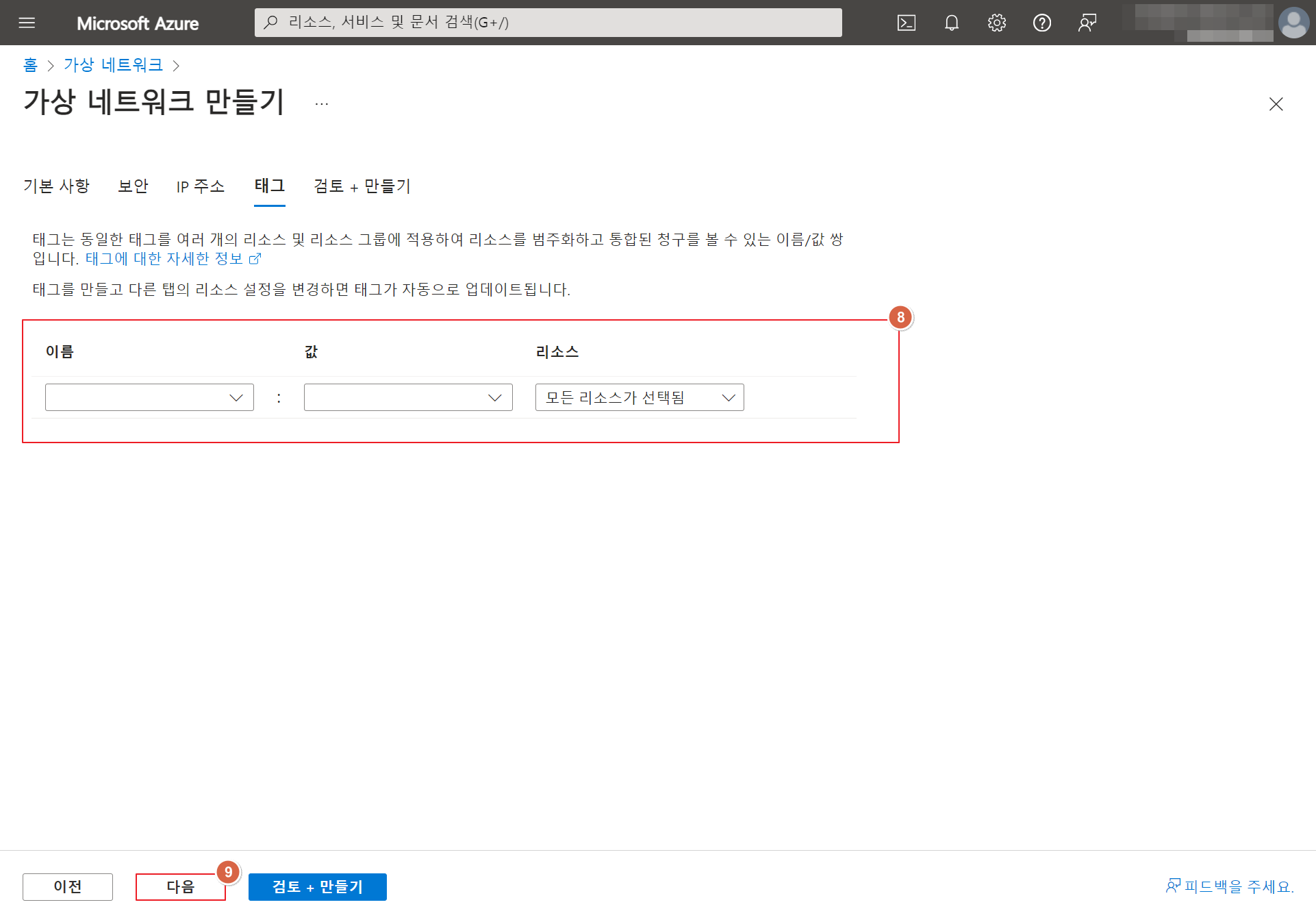Switch to the 기본 사항 tab
This screenshot has width=1316, height=922.
point(56,186)
